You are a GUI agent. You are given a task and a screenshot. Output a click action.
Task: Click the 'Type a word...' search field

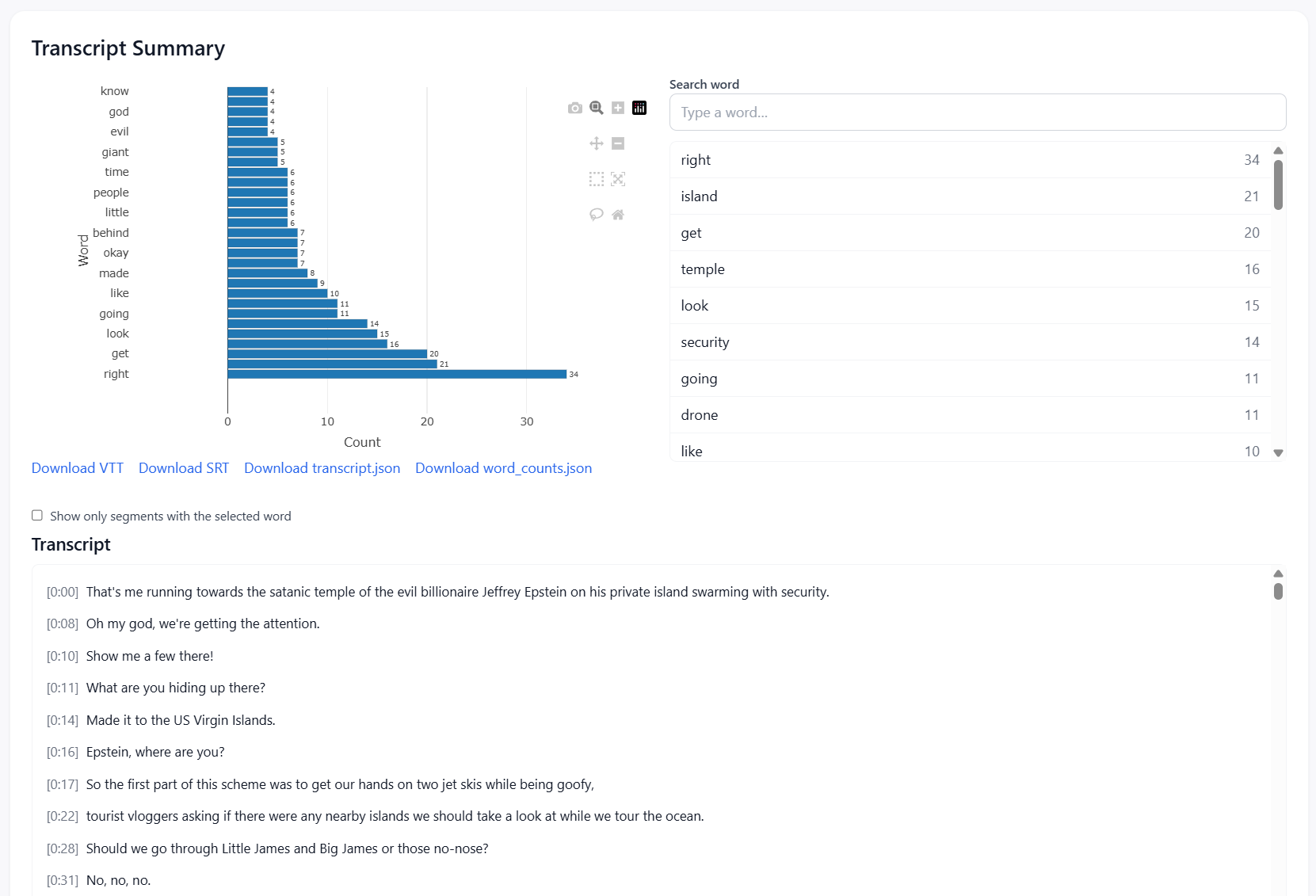click(x=977, y=112)
